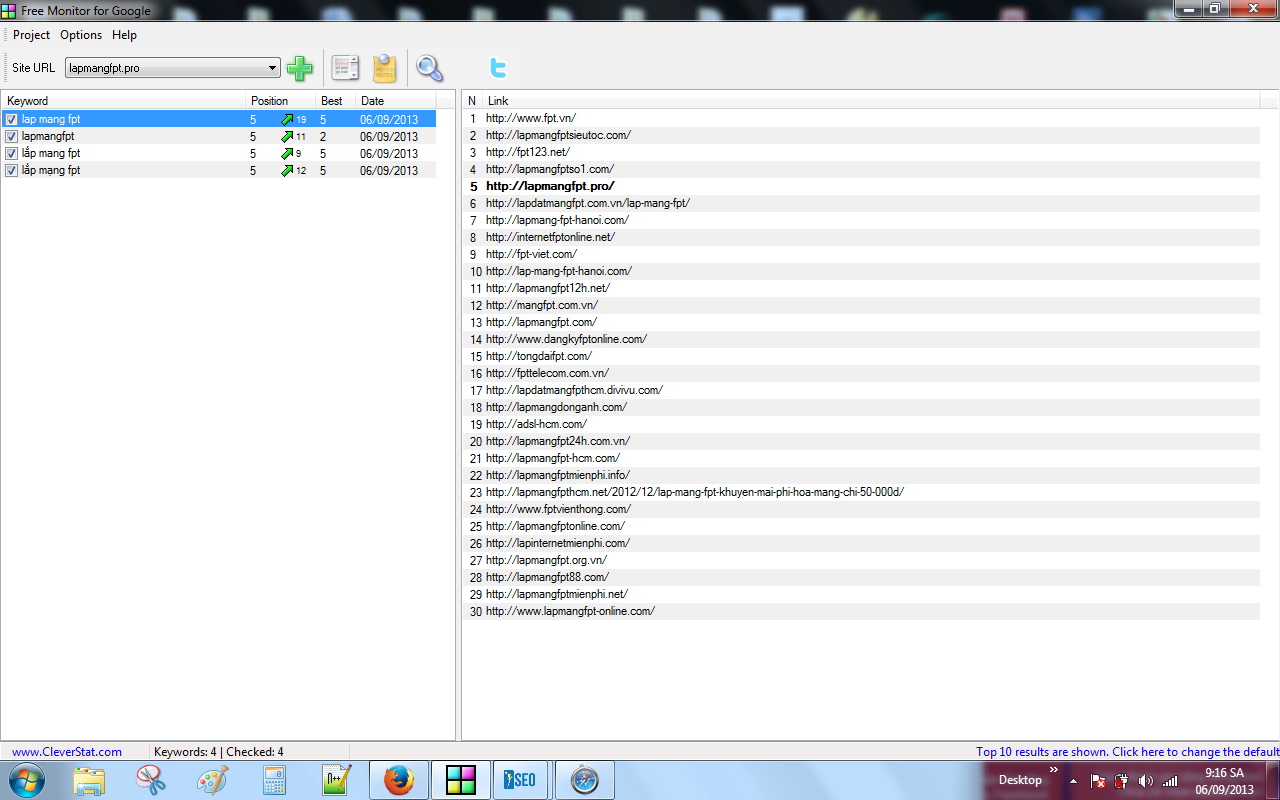1280x800 pixels.
Task: Select the bold http://lapmangfpt.pro/ result
Action: (550, 186)
